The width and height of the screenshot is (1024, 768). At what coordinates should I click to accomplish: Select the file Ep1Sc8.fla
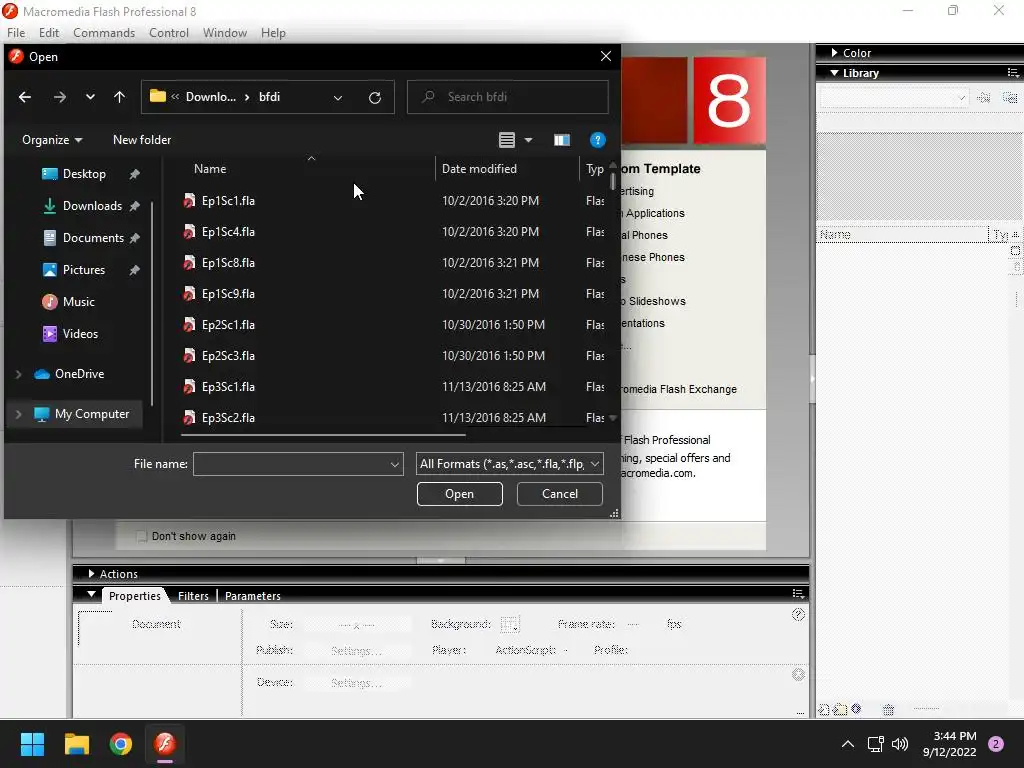coord(228,263)
